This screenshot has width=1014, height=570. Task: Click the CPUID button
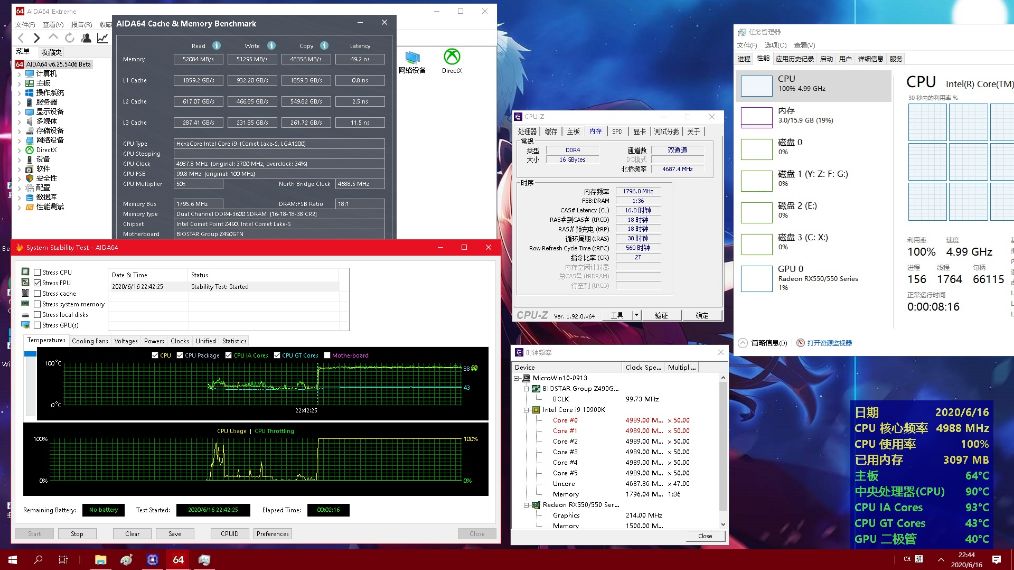[x=230, y=534]
